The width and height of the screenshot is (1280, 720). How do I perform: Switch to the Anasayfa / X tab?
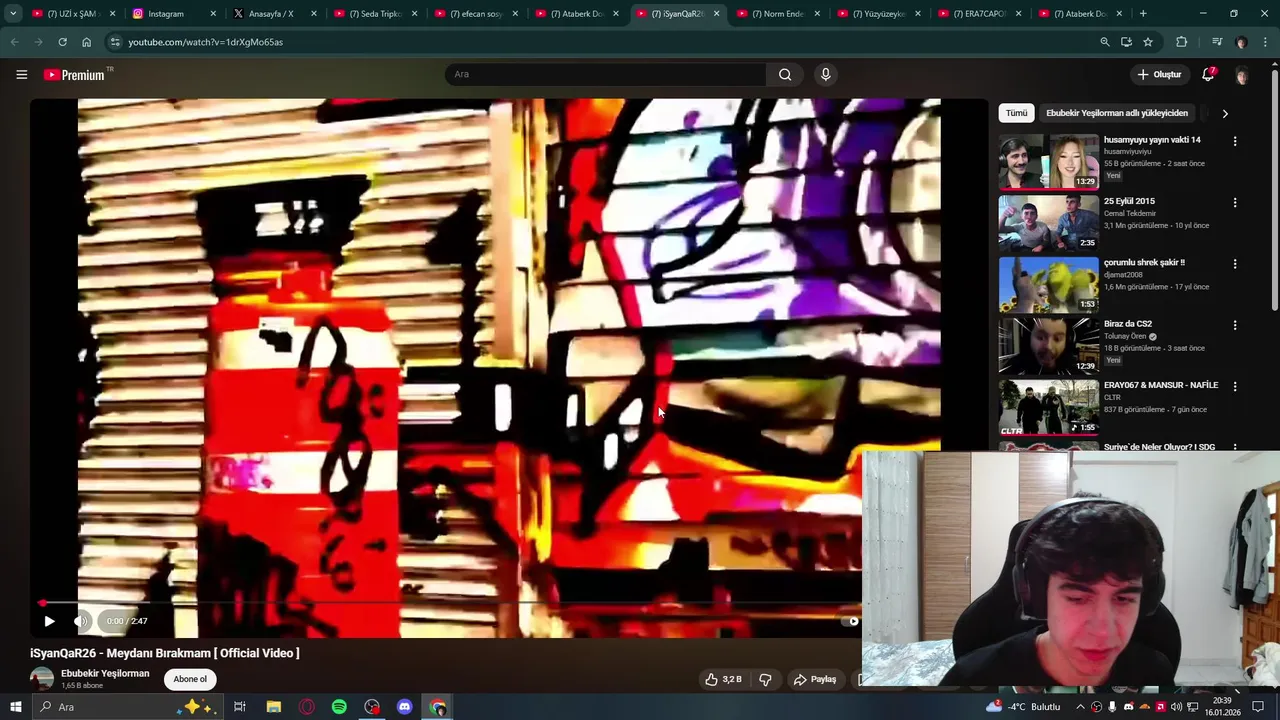click(x=274, y=14)
